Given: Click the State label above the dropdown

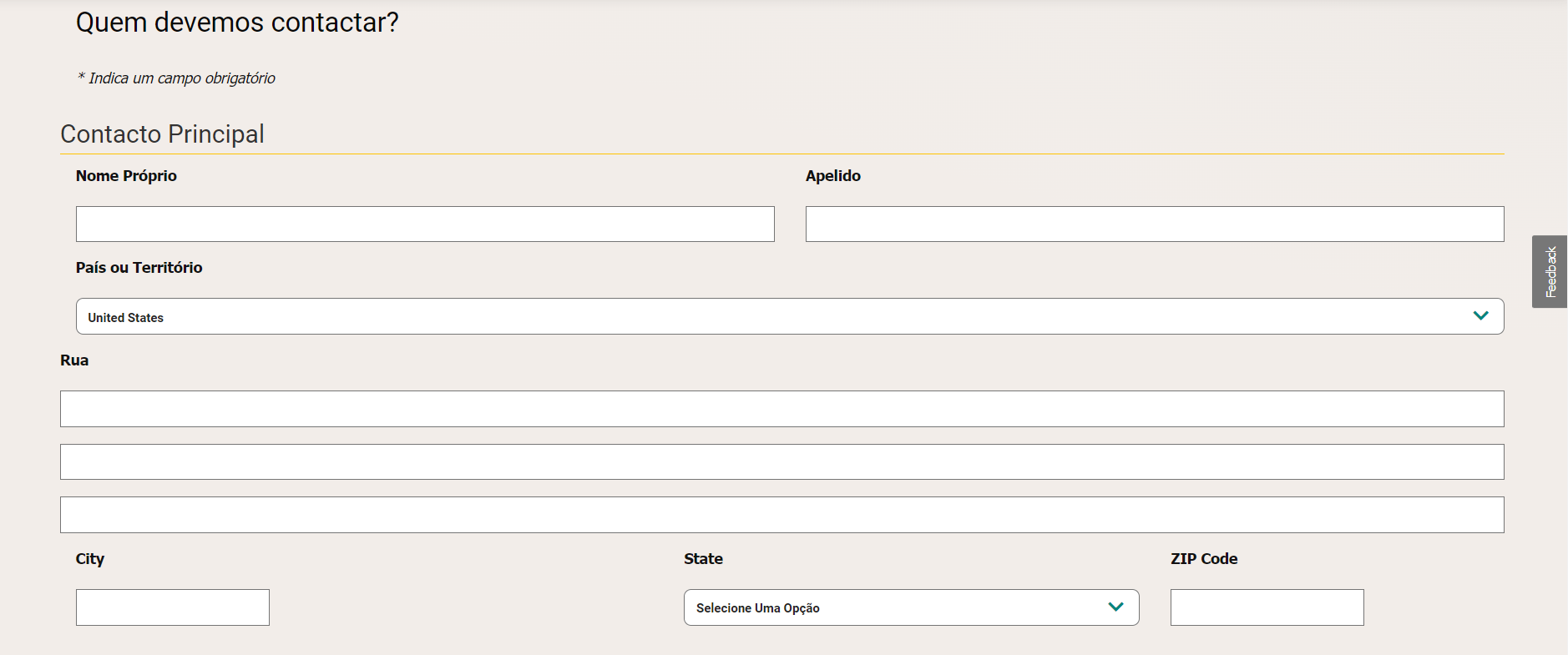Looking at the screenshot, I should tap(703, 559).
